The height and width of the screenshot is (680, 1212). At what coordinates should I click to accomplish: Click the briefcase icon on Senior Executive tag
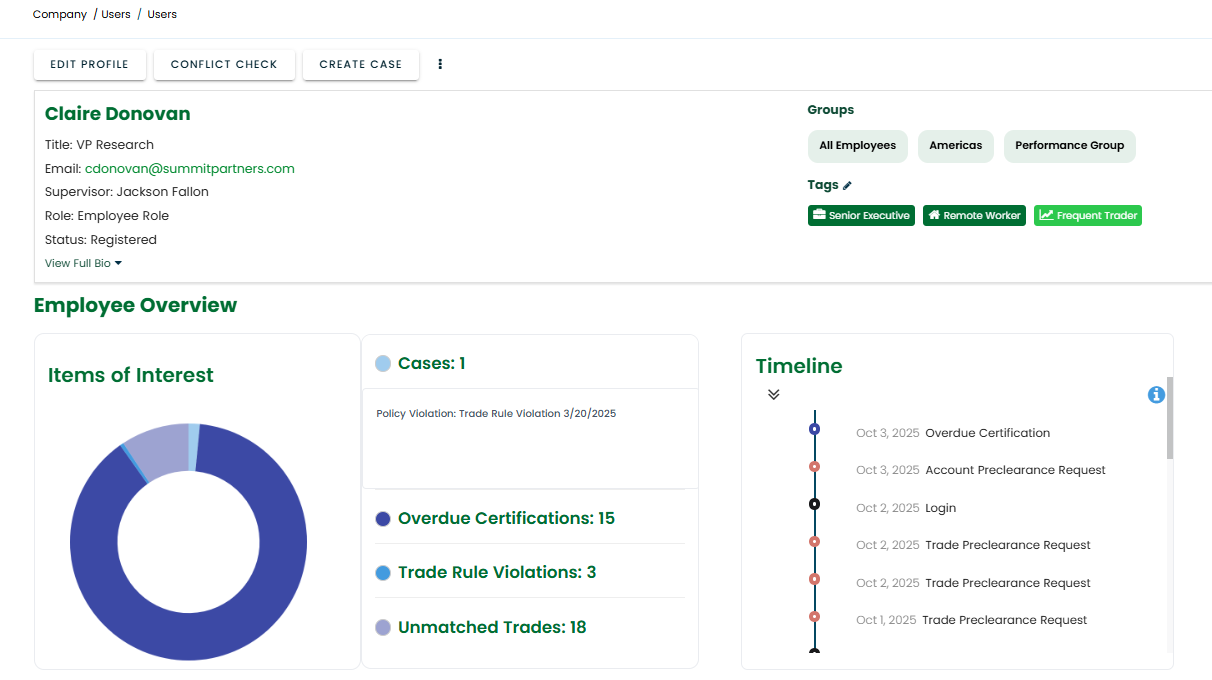point(820,215)
